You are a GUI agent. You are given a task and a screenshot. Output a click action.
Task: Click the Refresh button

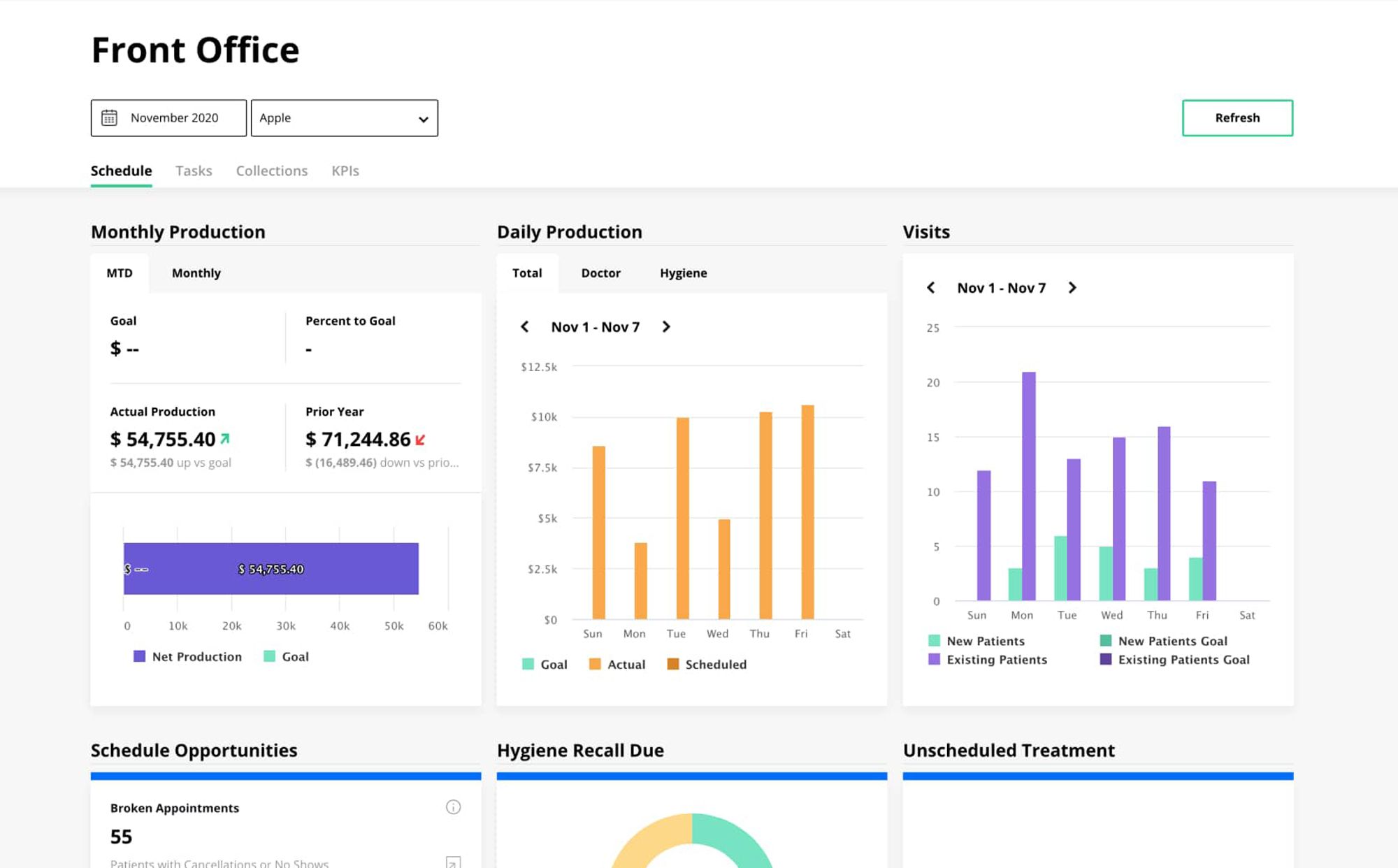tap(1237, 118)
